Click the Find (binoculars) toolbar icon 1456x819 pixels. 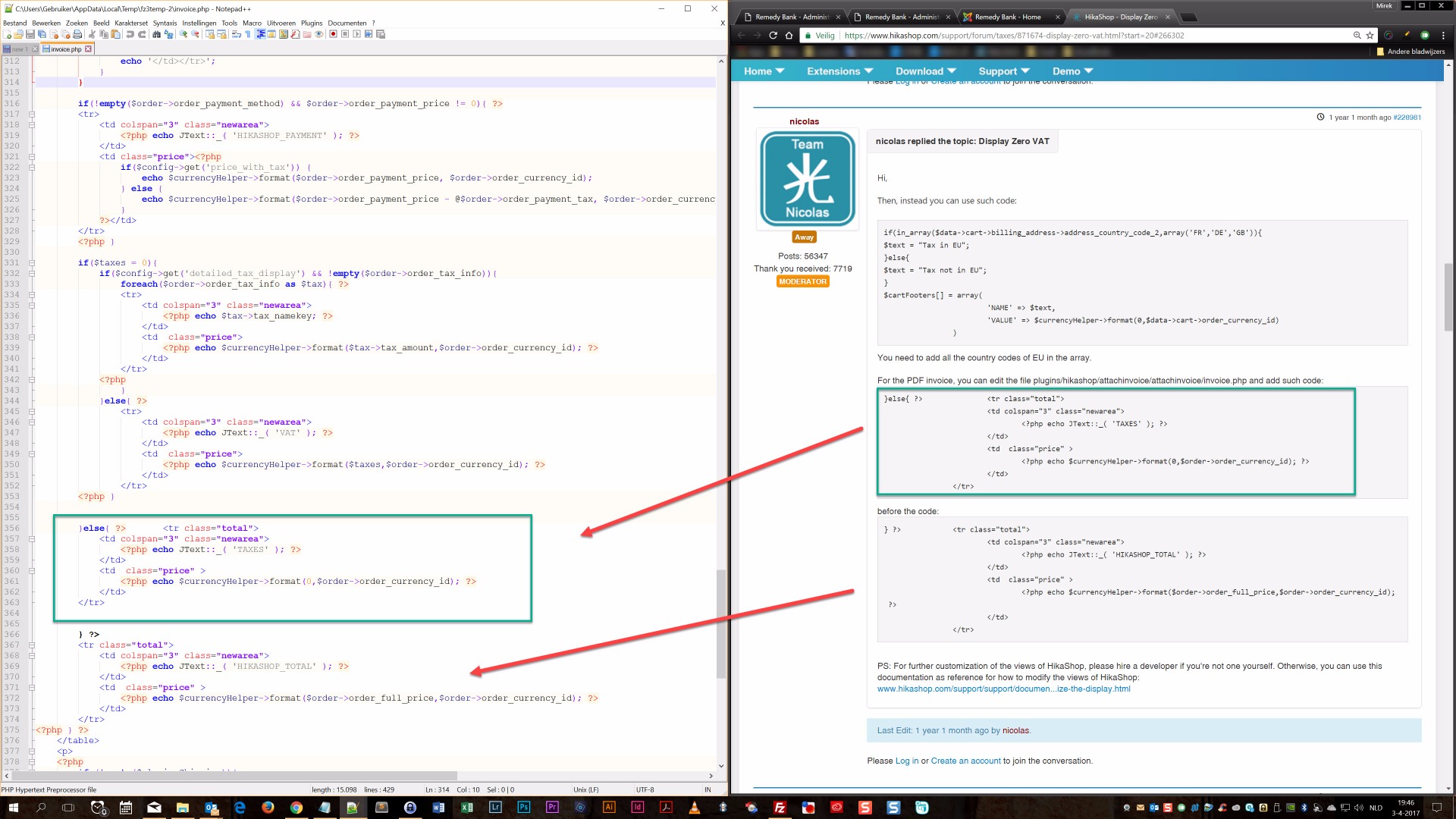156,34
